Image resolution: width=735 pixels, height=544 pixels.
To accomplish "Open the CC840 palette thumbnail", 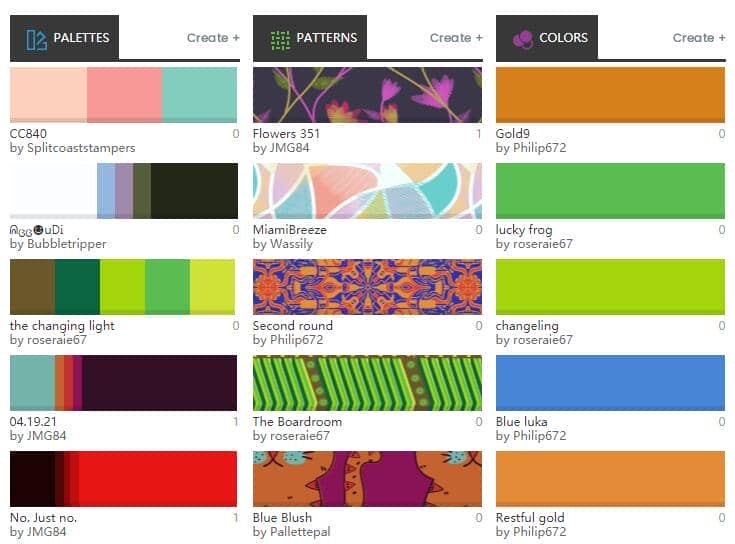I will point(123,95).
